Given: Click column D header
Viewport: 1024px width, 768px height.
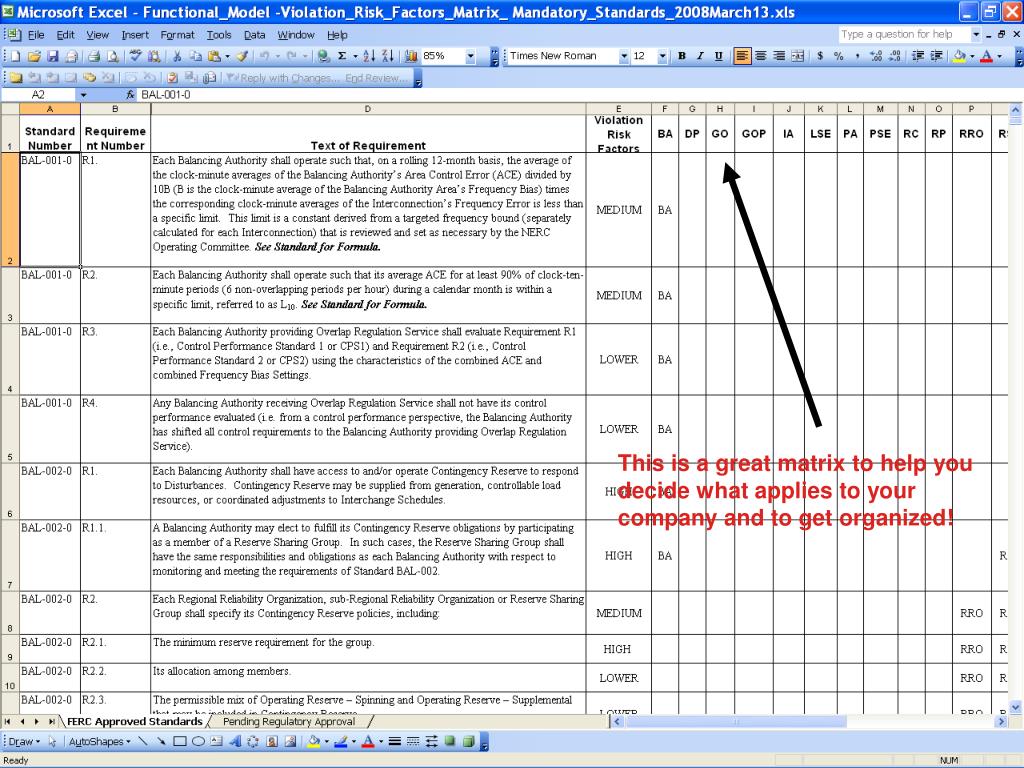Looking at the screenshot, I should (368, 109).
